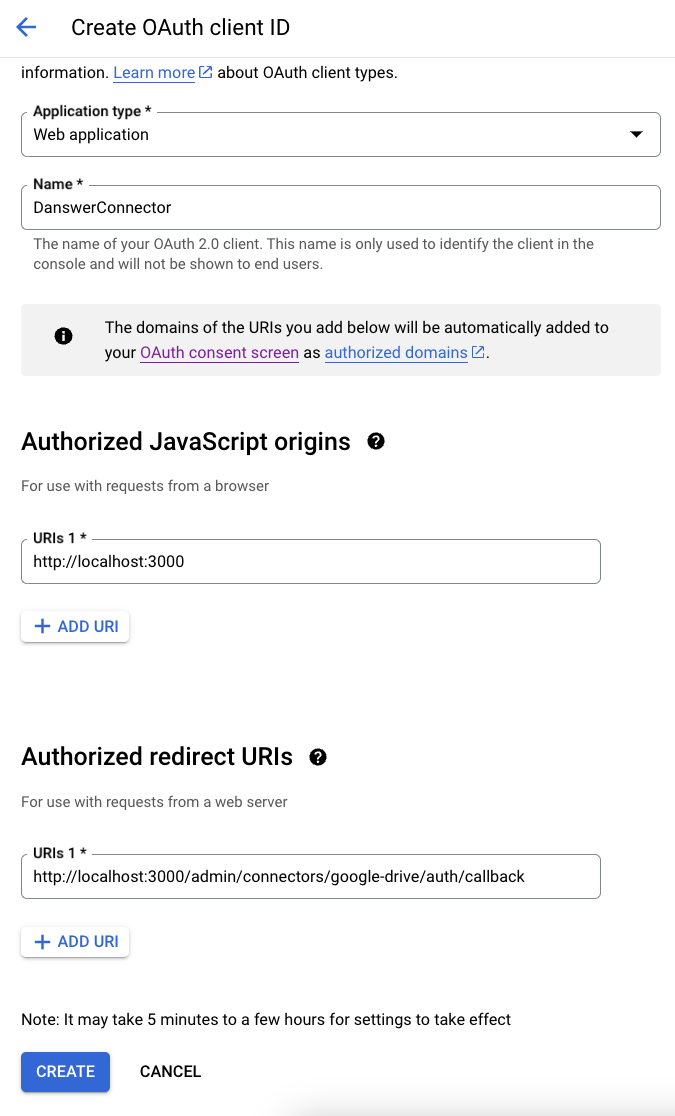Click the back arrow to leave OAuth creation

[25, 27]
